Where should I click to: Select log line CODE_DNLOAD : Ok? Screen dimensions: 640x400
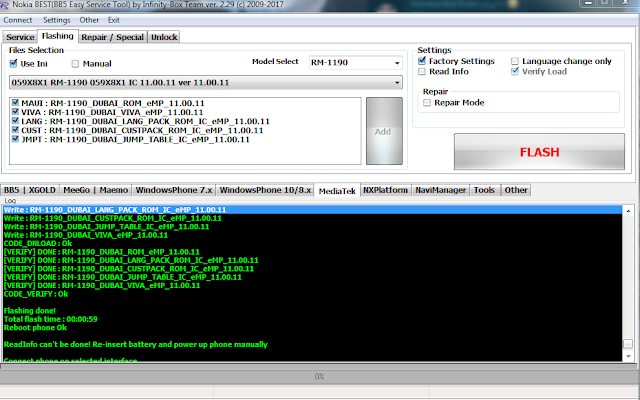coord(38,244)
